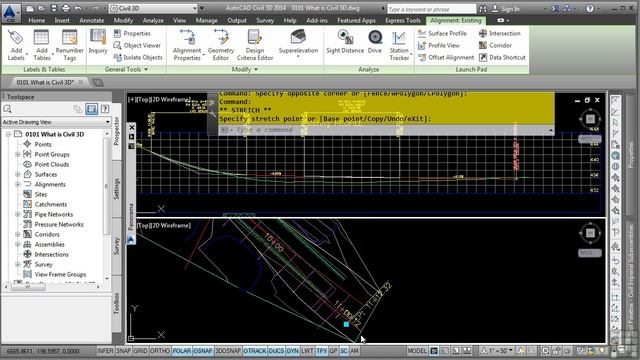This screenshot has height=360, width=640.
Task: Open Add Labels tool
Action: pyautogui.click(x=16, y=45)
